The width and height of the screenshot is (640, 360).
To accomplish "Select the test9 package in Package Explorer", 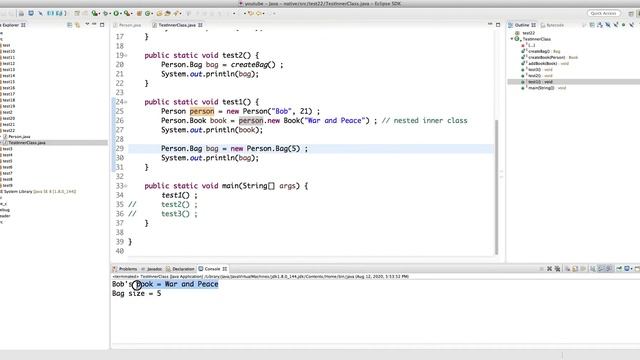I will point(7,185).
